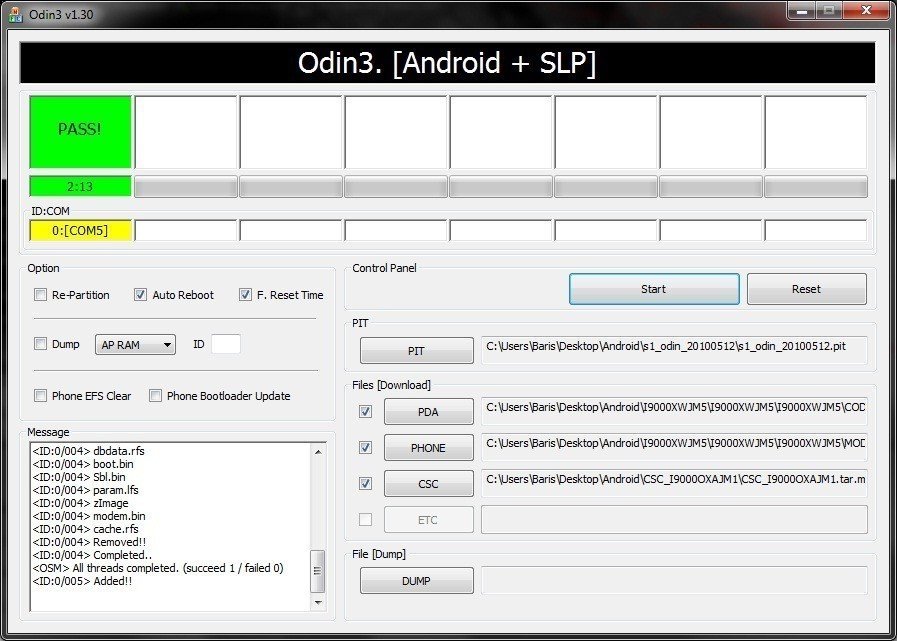Click the 'param.lfs' log entry

[x=85, y=490]
